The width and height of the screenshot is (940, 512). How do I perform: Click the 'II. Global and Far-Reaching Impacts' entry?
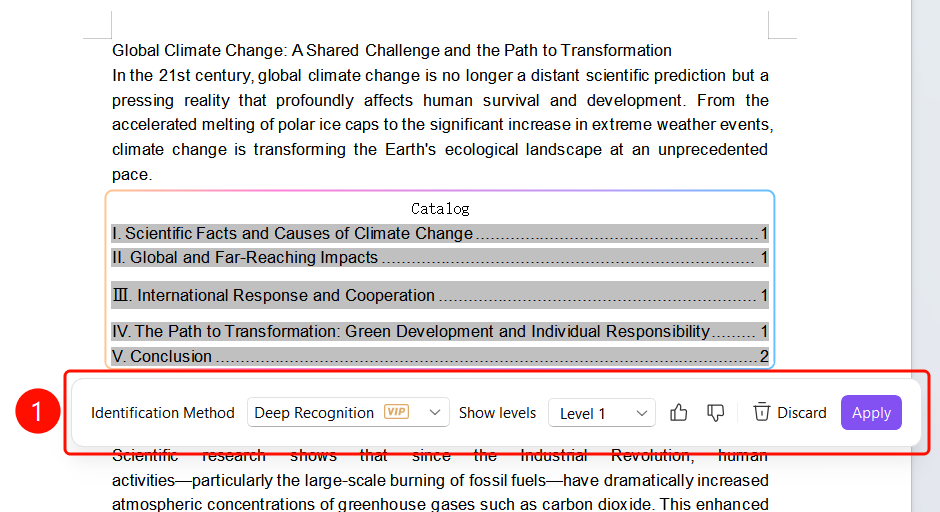tap(440, 258)
